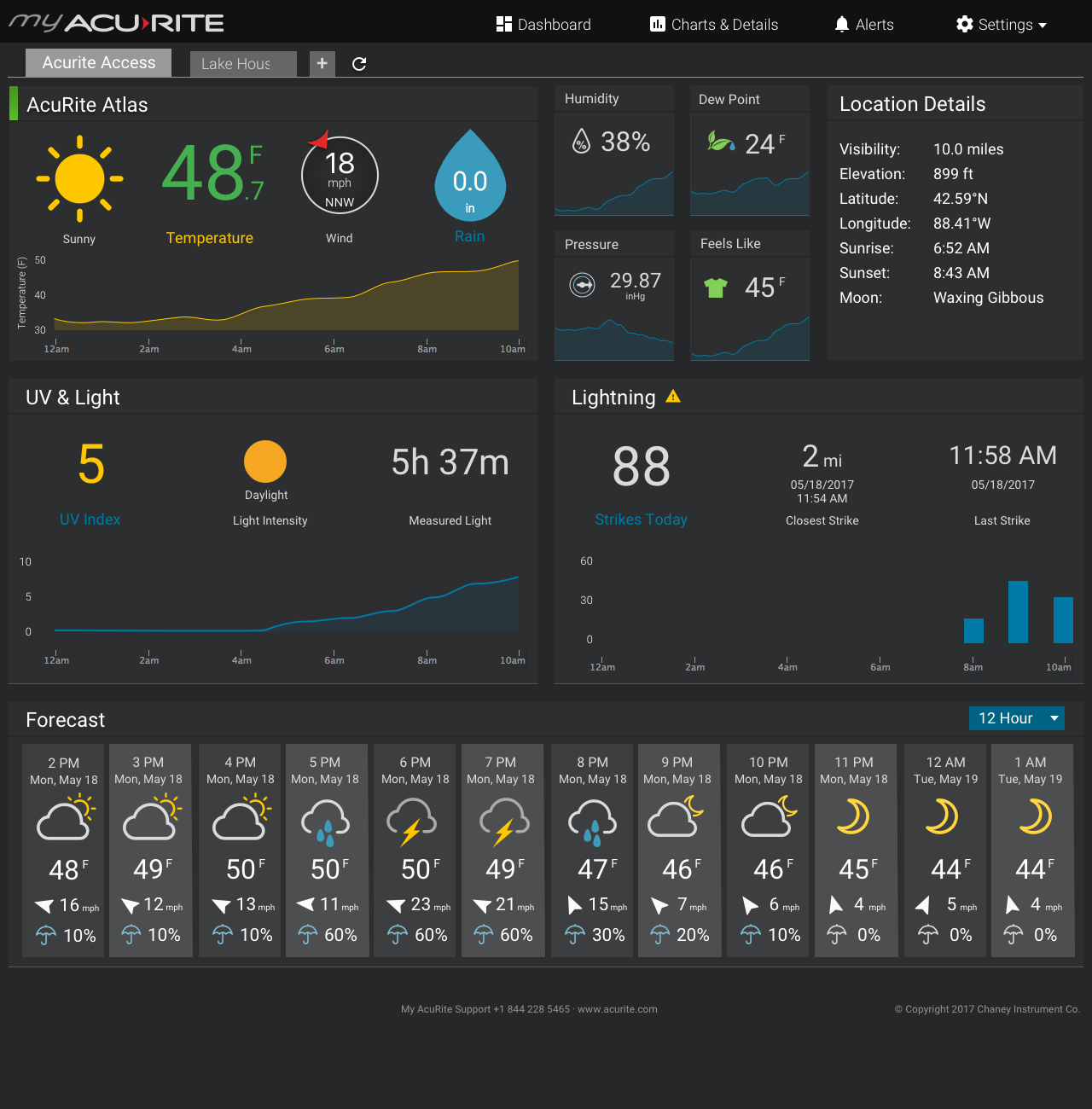Click the 1 AM crescent moon icon

[x=1035, y=816]
